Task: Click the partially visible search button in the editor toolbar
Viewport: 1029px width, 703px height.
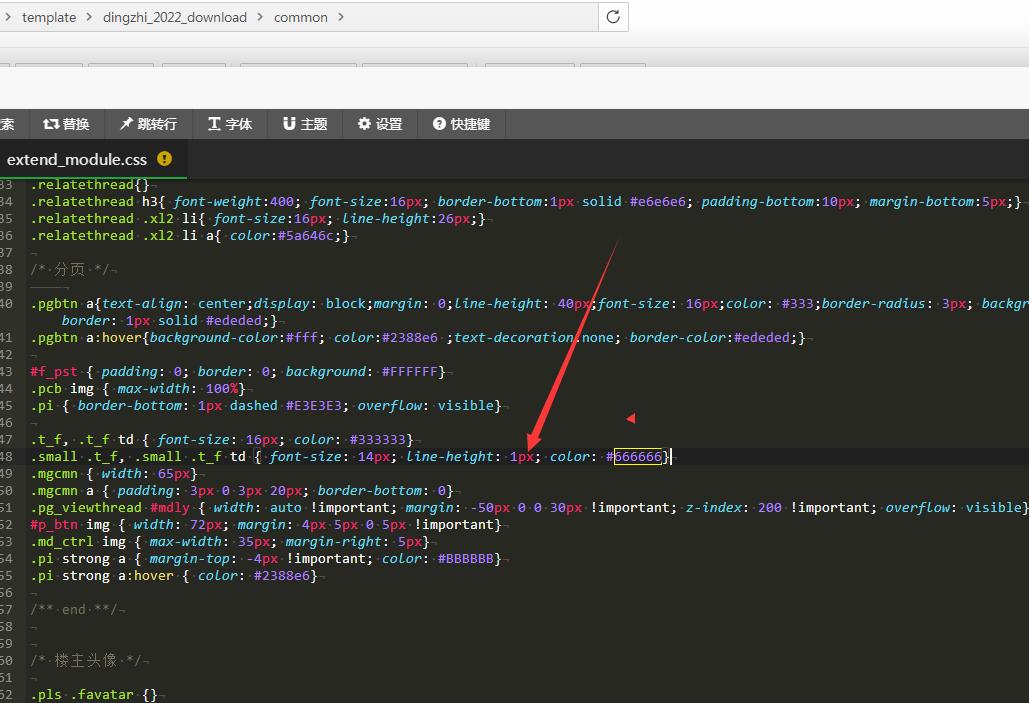Action: [x=8, y=124]
